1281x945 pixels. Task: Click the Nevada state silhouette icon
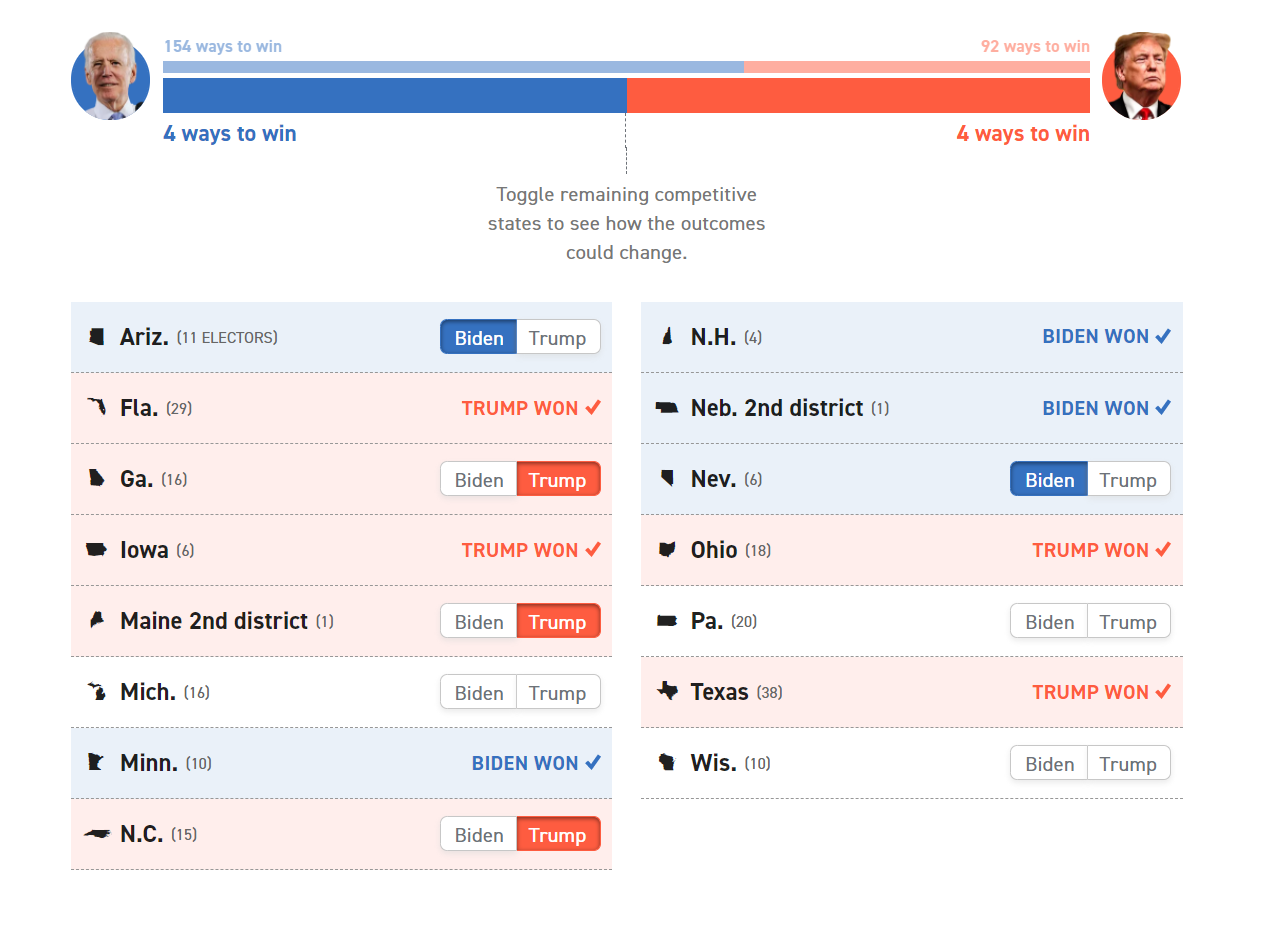667,479
